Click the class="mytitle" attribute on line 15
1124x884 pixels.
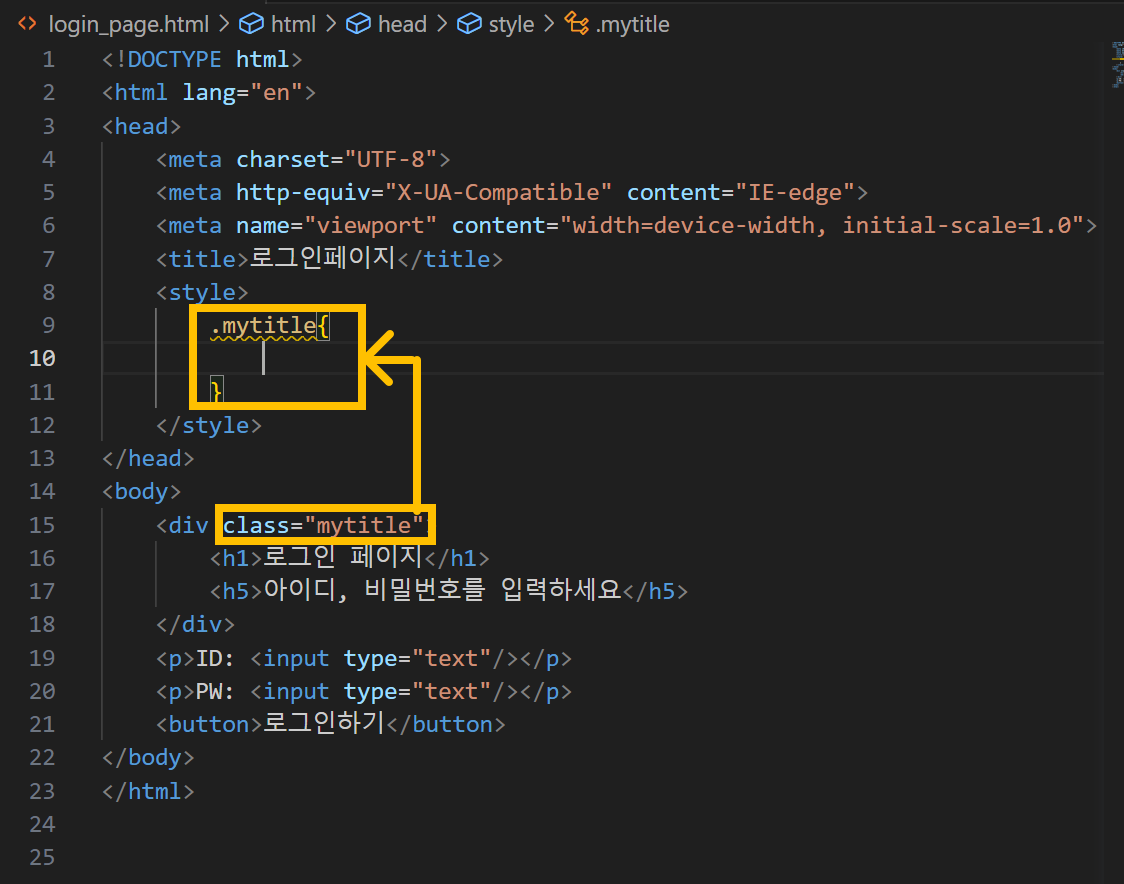[323, 525]
